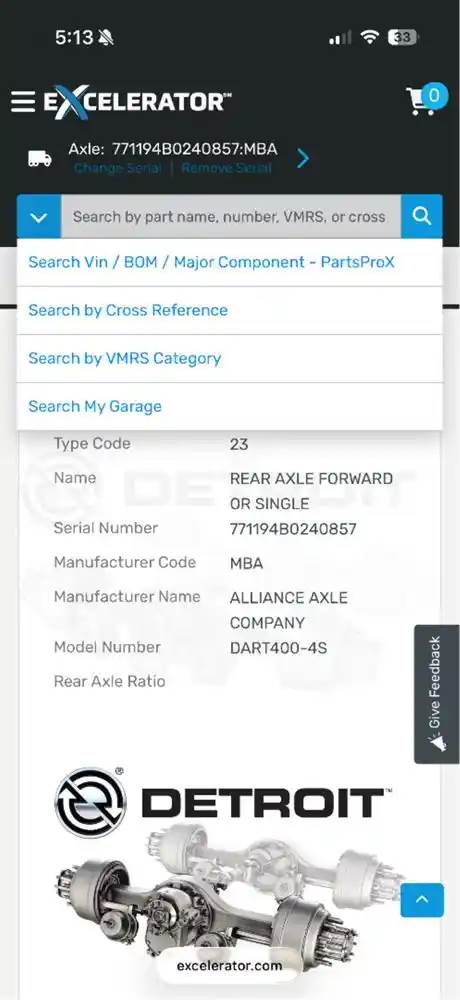Tap the scroll-to-top arrow button

click(422, 900)
